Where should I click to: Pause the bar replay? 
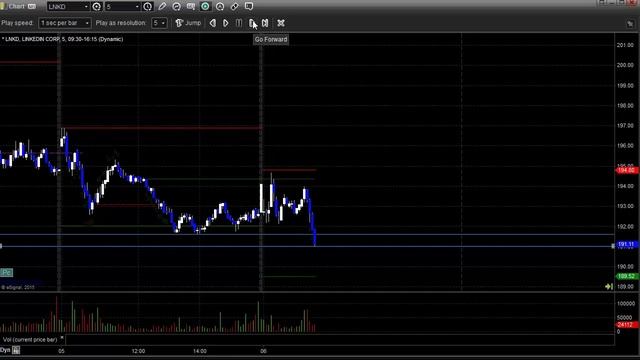pos(239,23)
